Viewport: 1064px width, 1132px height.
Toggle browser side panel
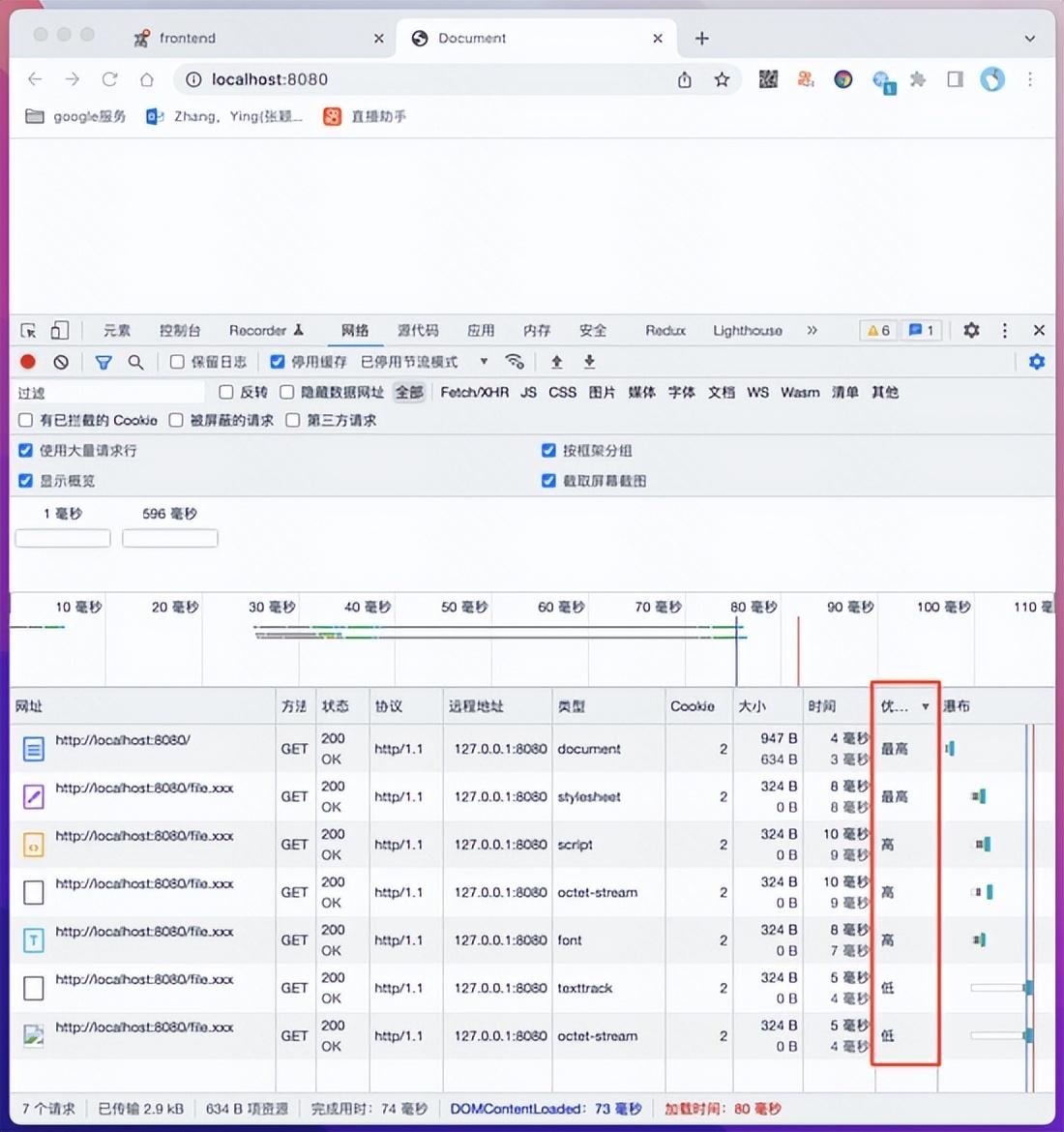(x=955, y=79)
